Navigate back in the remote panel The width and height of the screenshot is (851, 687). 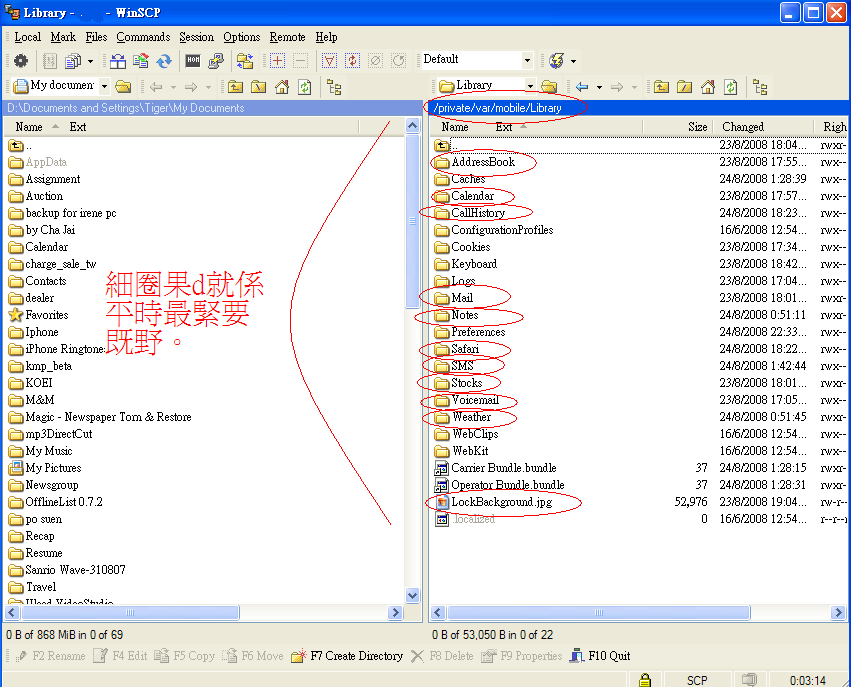[x=582, y=87]
